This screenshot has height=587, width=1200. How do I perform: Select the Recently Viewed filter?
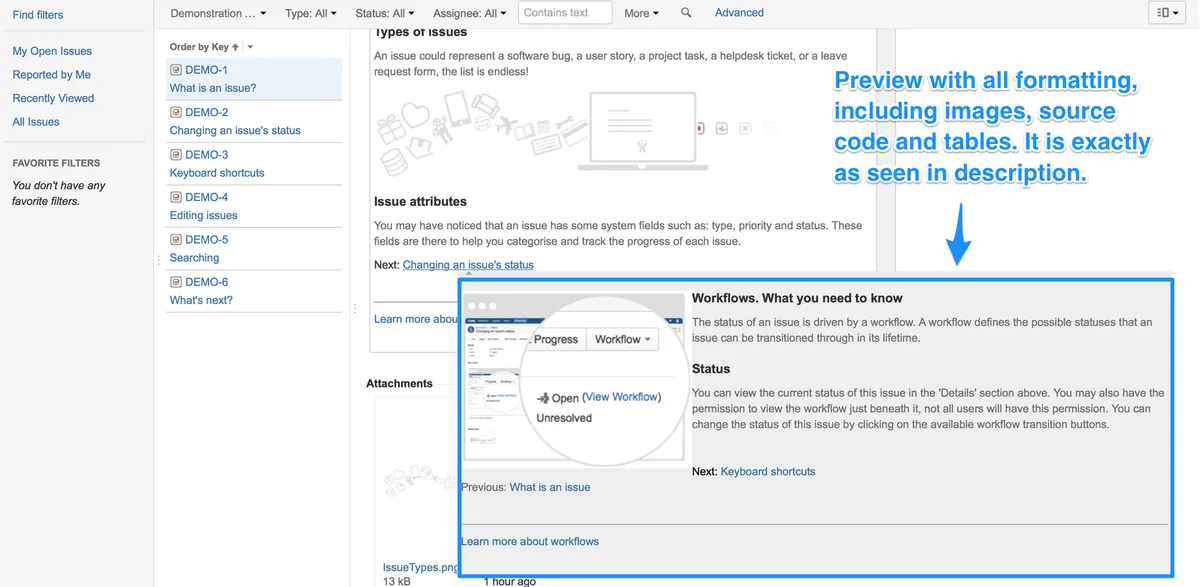[53, 98]
